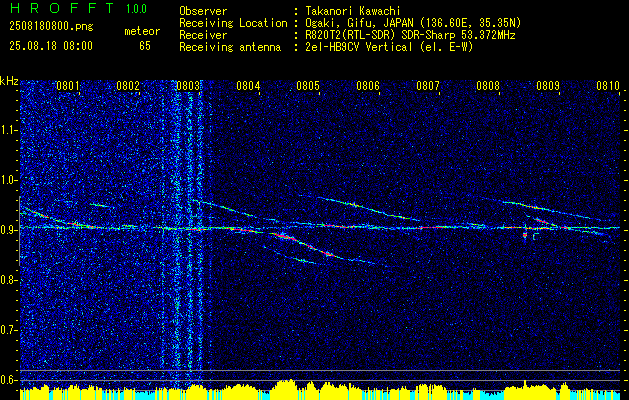The width and height of the screenshot is (629, 400).
Task: Click the Receiver label
Action: pos(203,35)
